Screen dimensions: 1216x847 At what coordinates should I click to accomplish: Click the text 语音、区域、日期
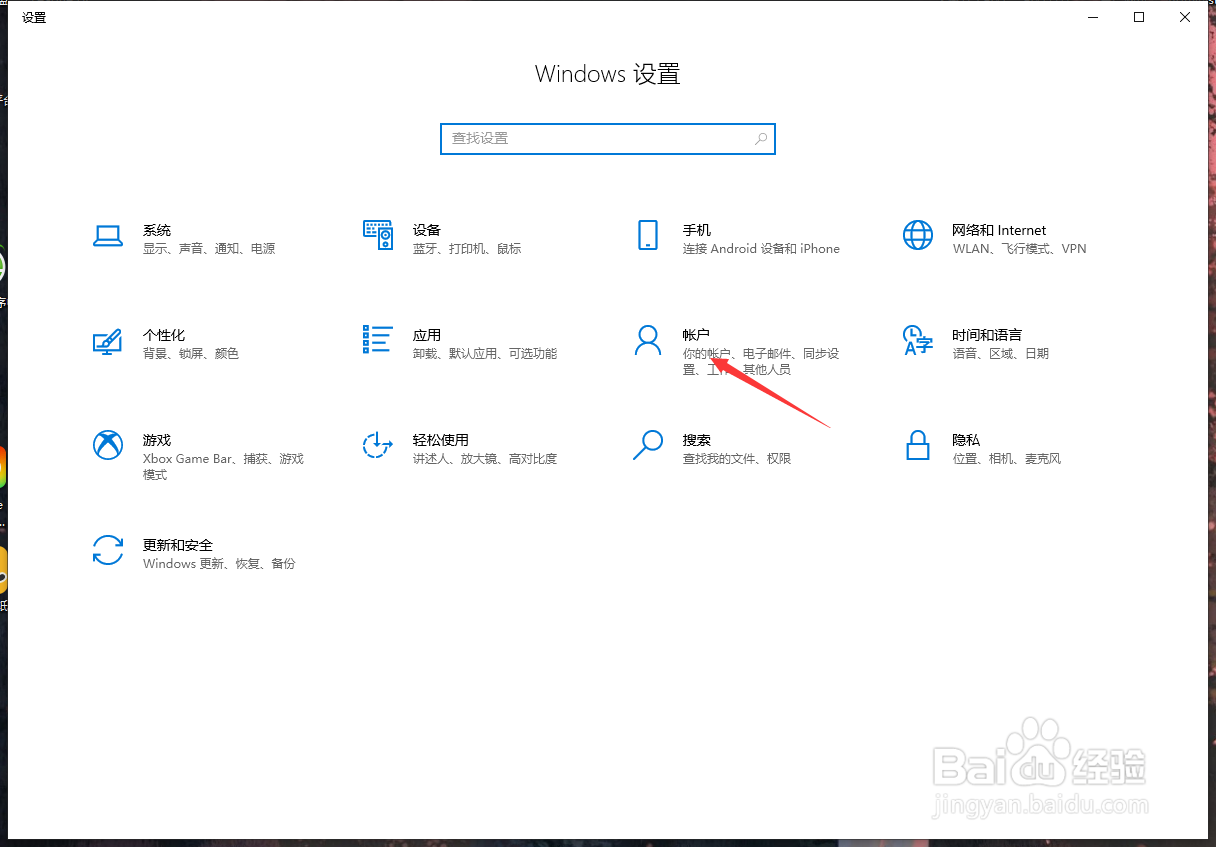tap(1001, 354)
